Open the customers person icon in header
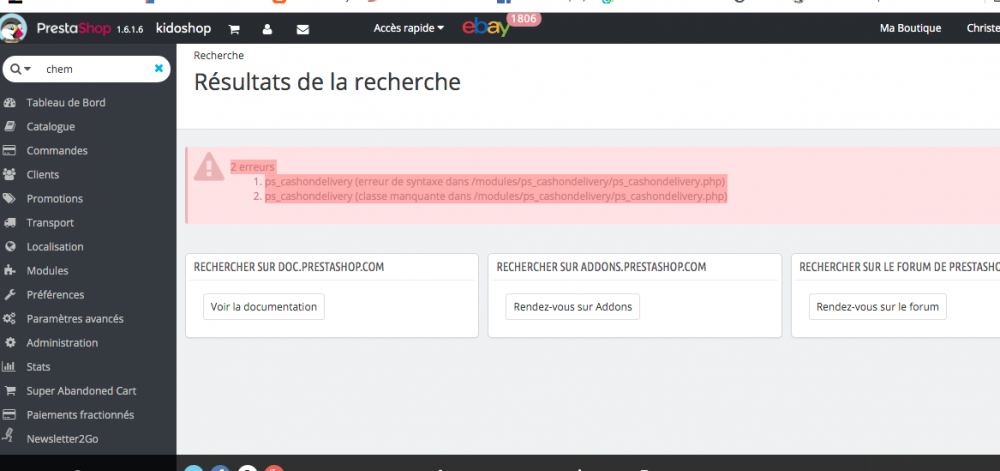This screenshot has width=1000, height=471. pos(267,29)
